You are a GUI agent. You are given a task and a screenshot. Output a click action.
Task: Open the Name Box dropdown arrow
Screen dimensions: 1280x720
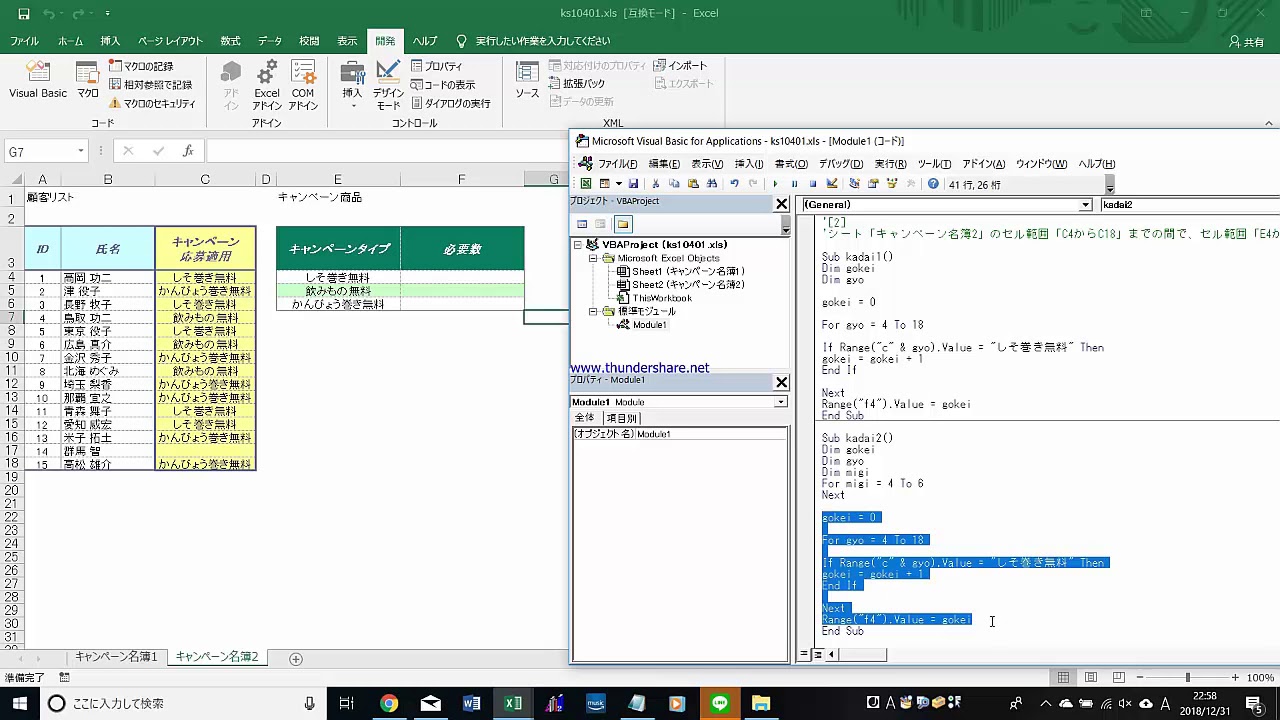pos(80,152)
